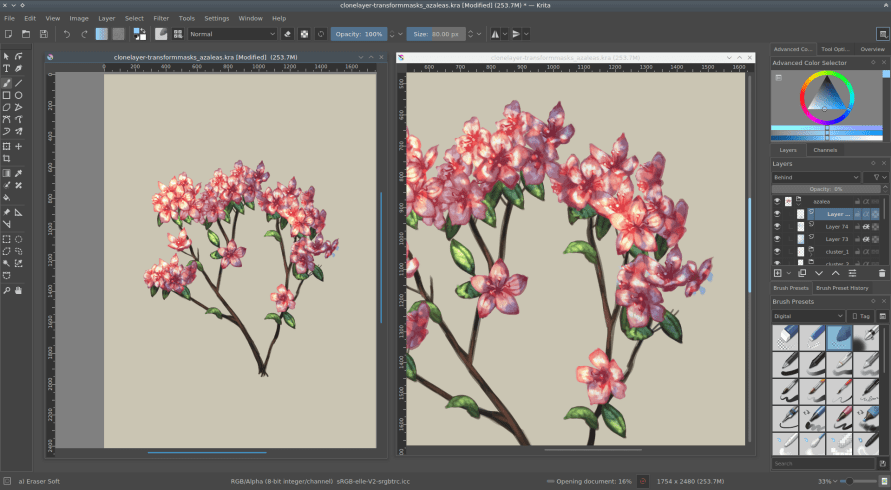Image resolution: width=891 pixels, height=490 pixels.
Task: Hide the cluster_1 layer
Action: (x=777, y=251)
